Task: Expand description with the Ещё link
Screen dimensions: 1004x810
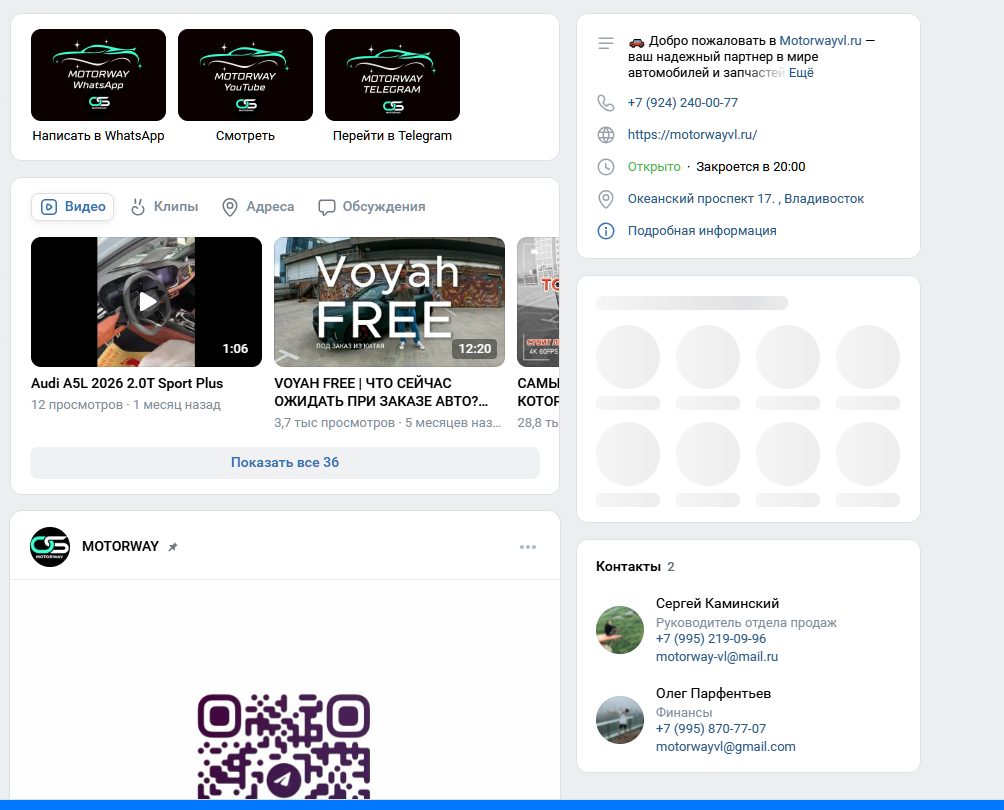Action: point(801,73)
